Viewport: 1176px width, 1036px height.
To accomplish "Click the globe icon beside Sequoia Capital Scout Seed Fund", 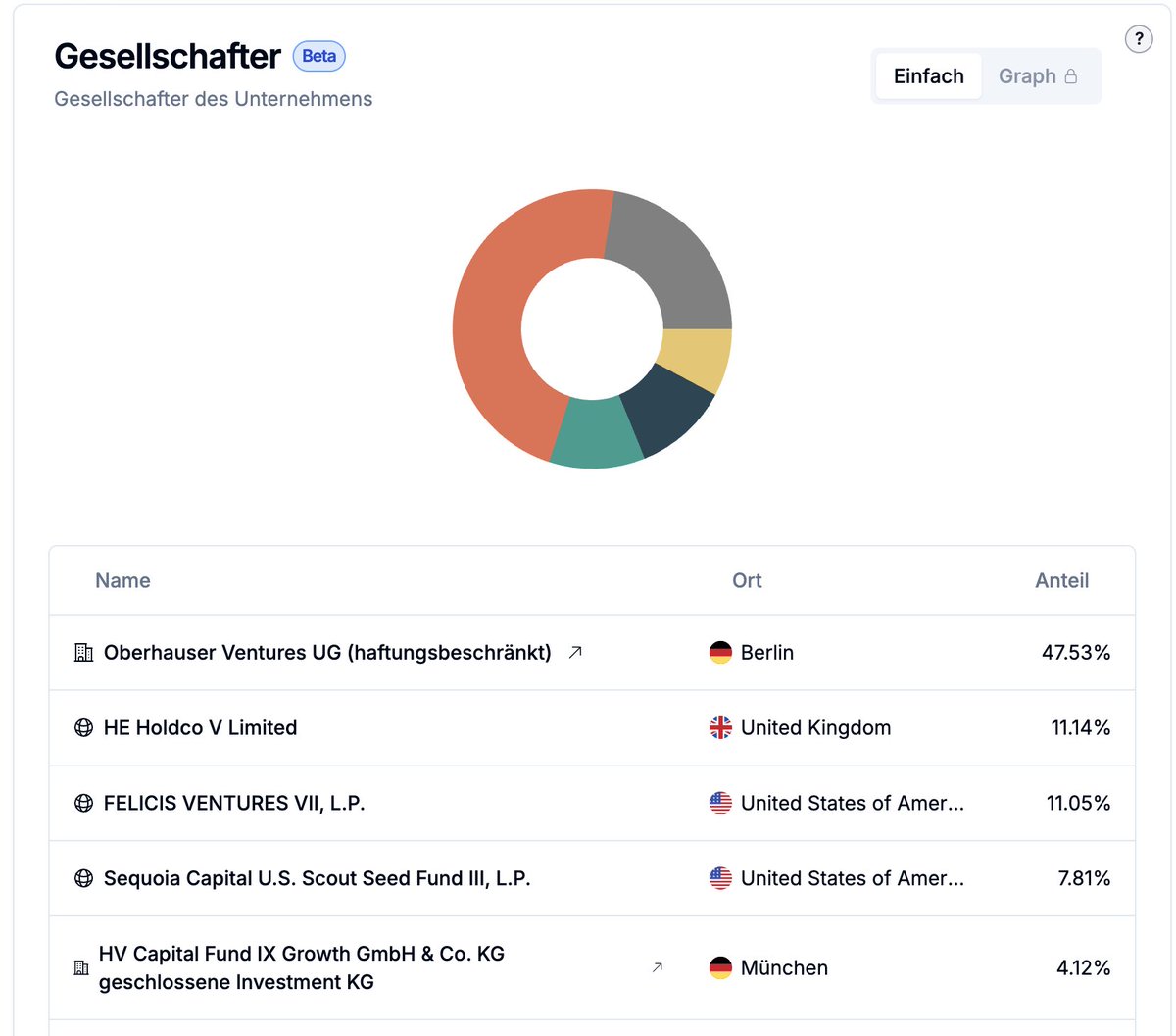I will (x=84, y=878).
